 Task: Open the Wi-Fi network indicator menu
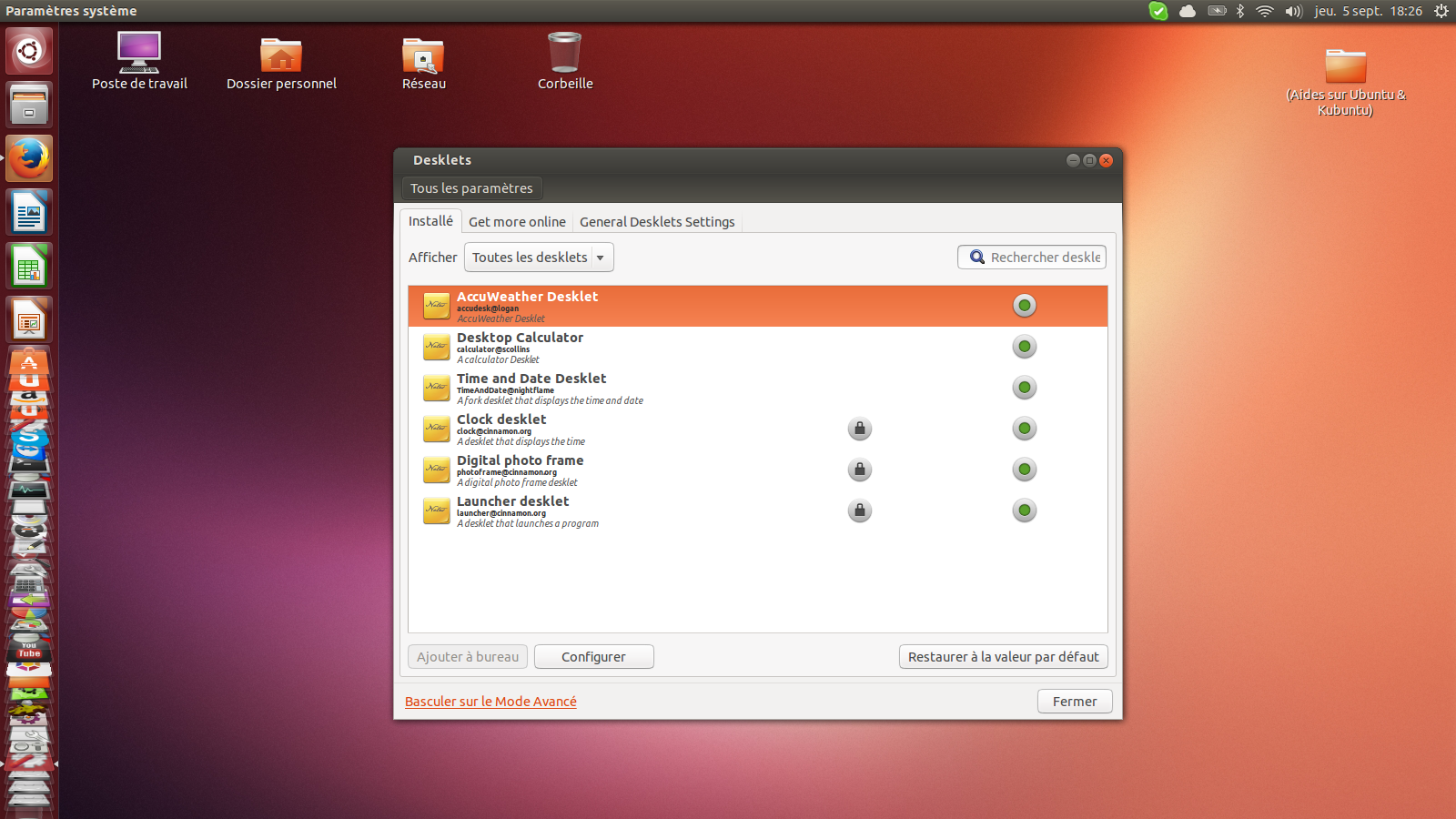tap(1265, 11)
